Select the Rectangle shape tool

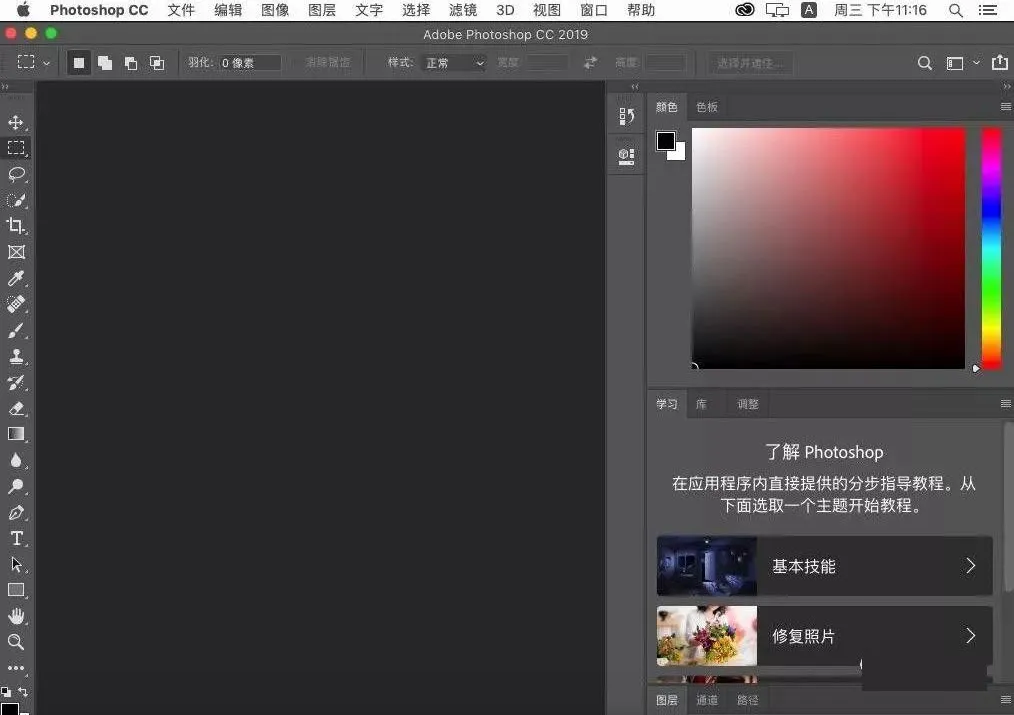(x=16, y=590)
